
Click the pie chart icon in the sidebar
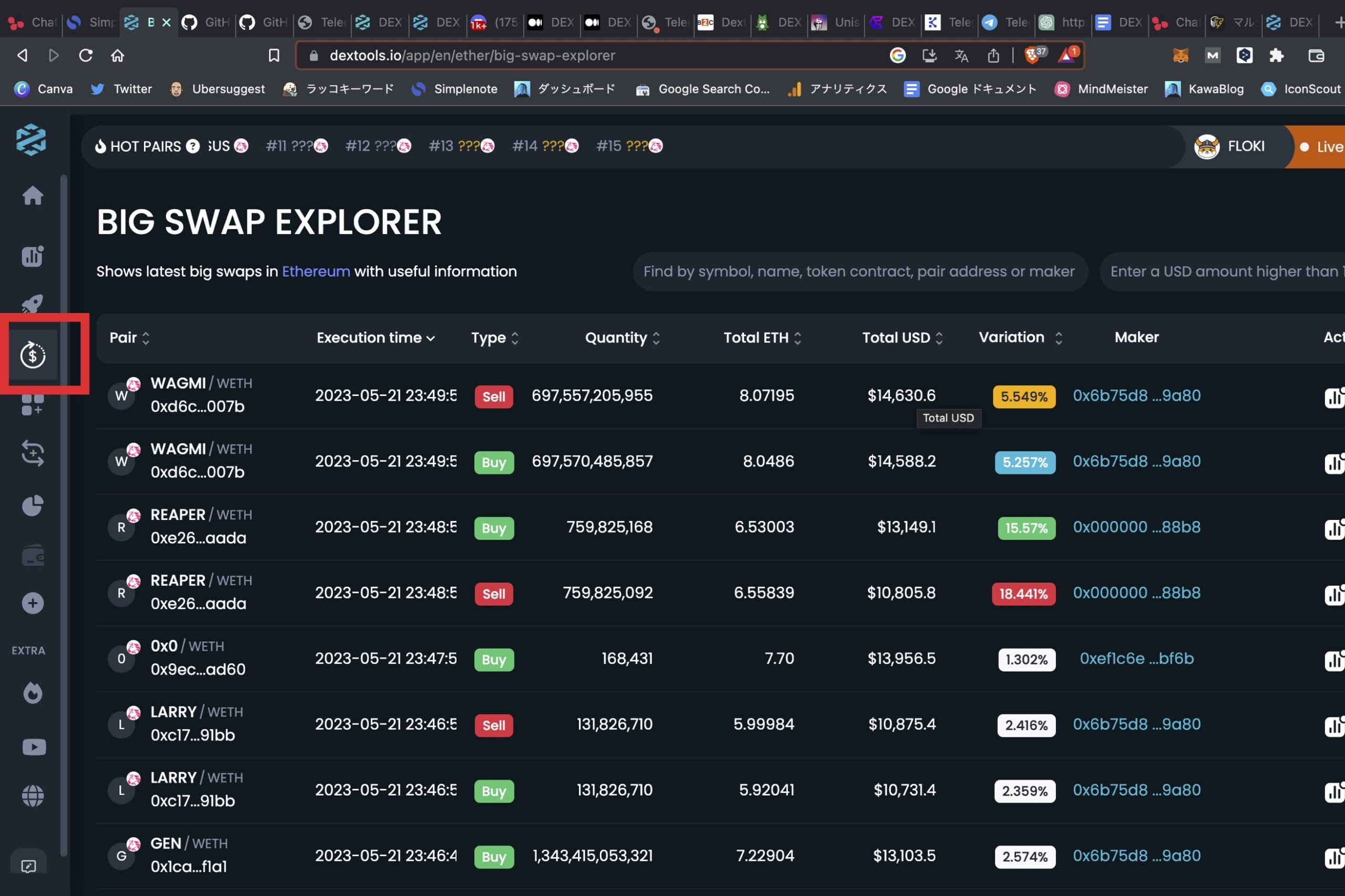(x=32, y=505)
